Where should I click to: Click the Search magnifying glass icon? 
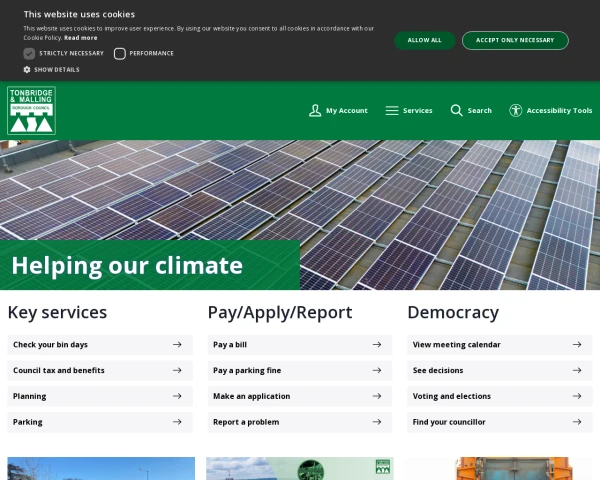(457, 110)
